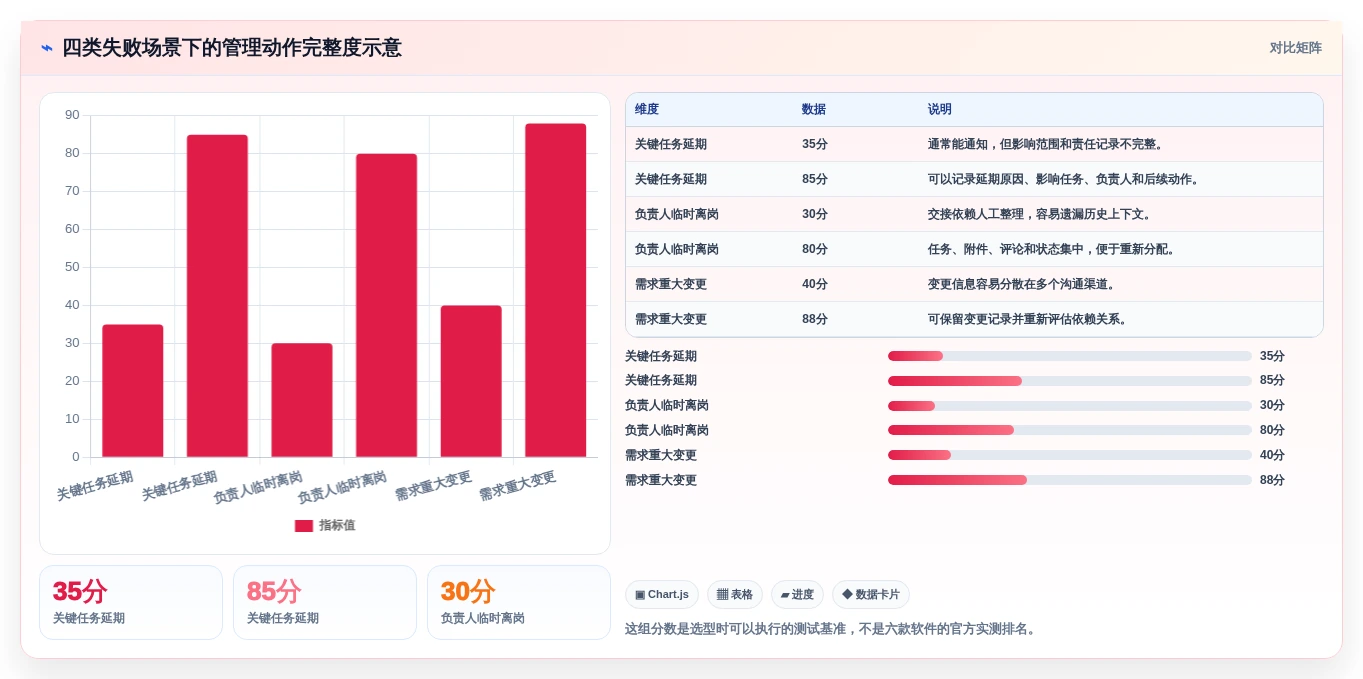This screenshot has height=679, width=1363.
Task: Click the 需求重大变更 cell in the 88分 table row
Action: click(671, 319)
